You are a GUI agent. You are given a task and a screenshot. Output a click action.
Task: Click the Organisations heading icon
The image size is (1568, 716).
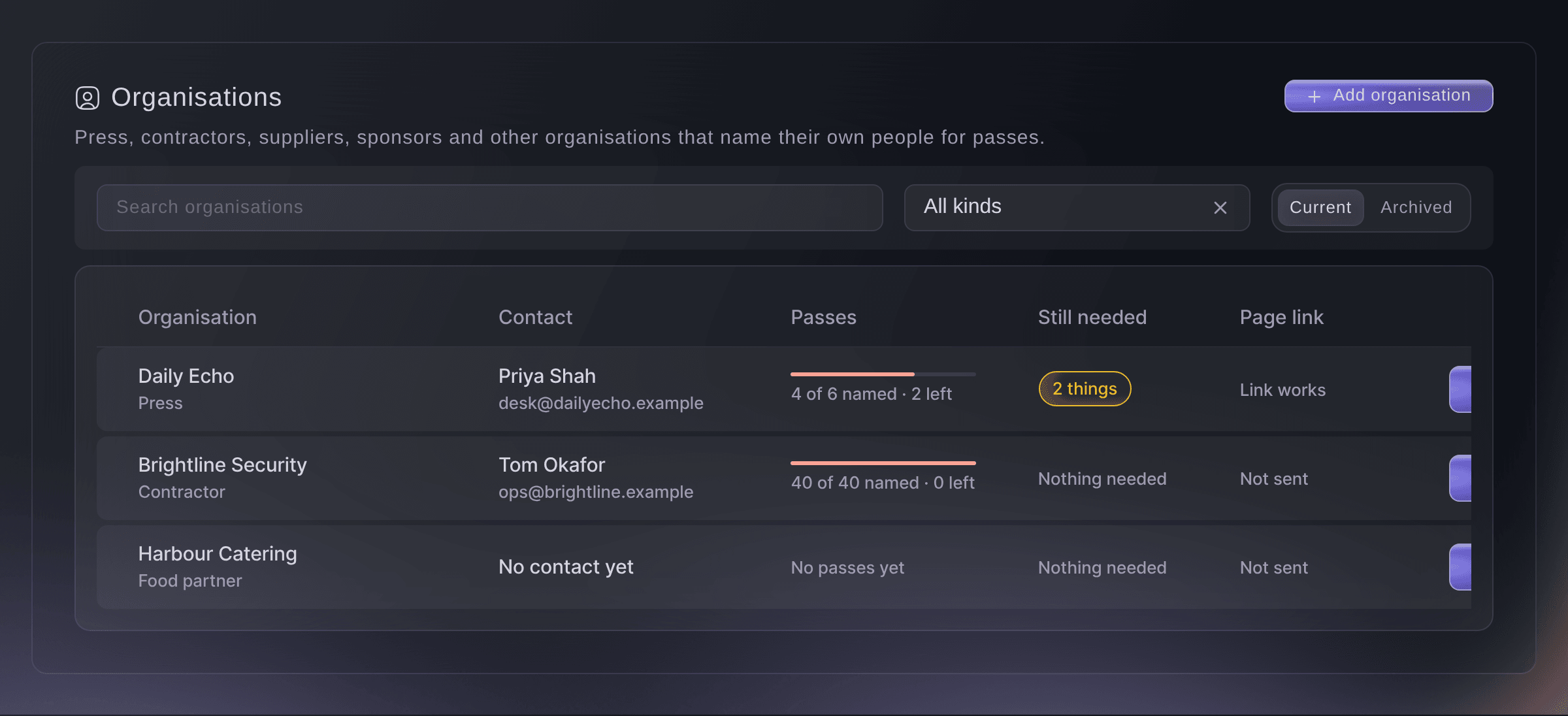pos(88,98)
